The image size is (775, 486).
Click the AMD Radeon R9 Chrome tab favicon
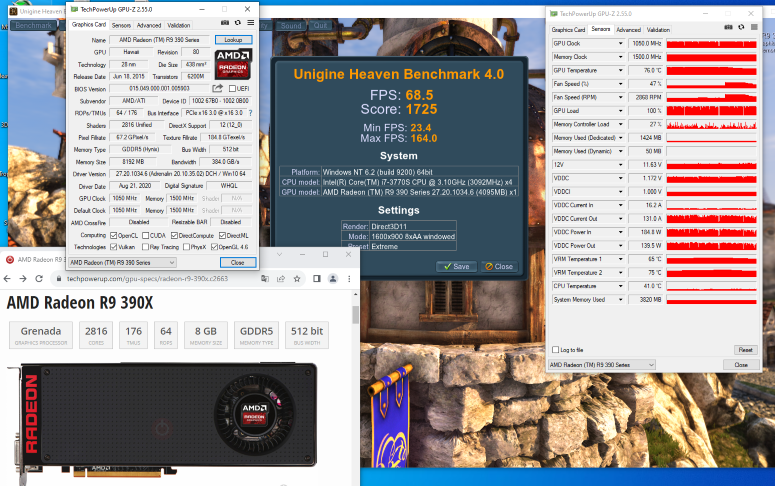[x=9, y=259]
